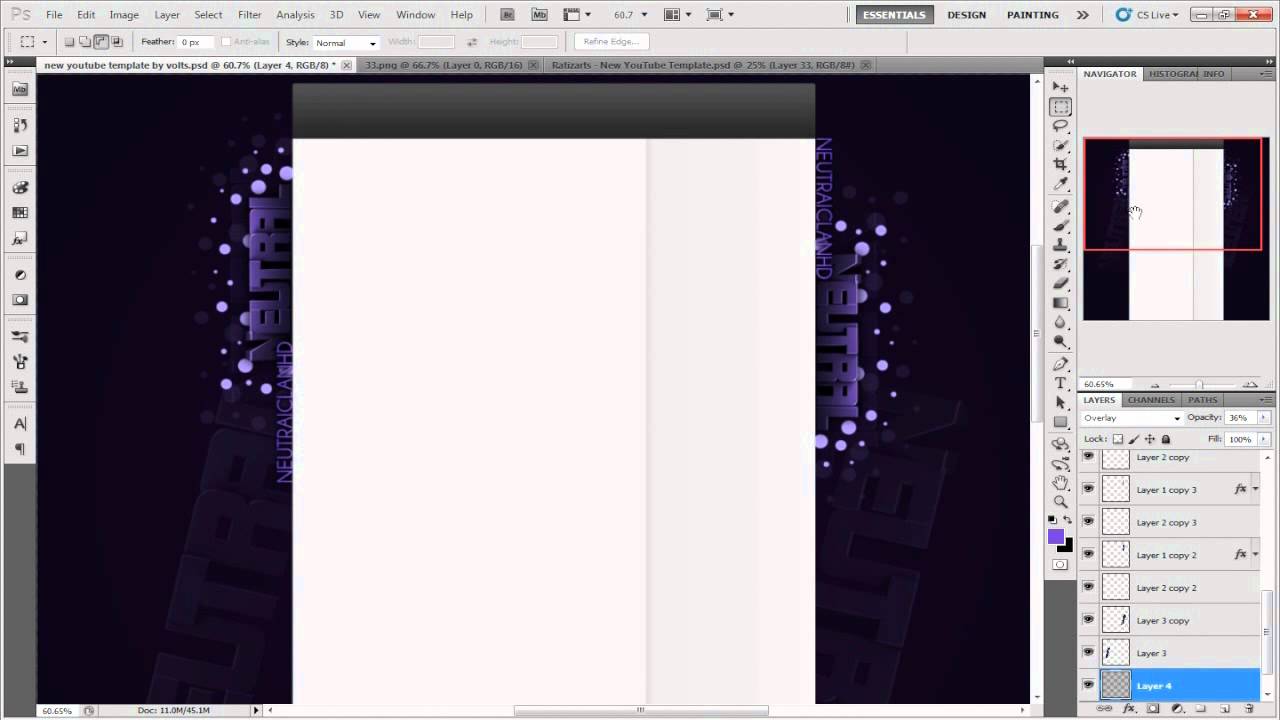Toggle visibility of Layer 2 copy 2
Image resolution: width=1280 pixels, height=720 pixels.
point(1088,587)
